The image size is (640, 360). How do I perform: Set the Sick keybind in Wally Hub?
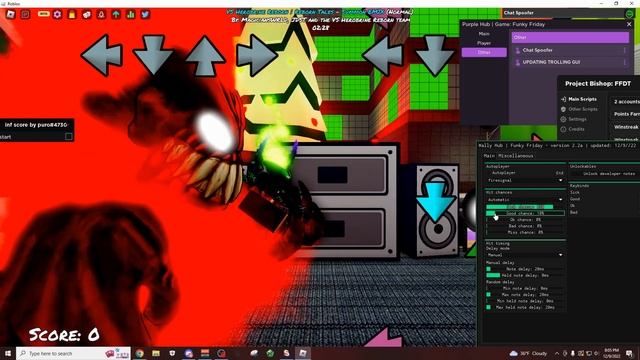click(575, 192)
